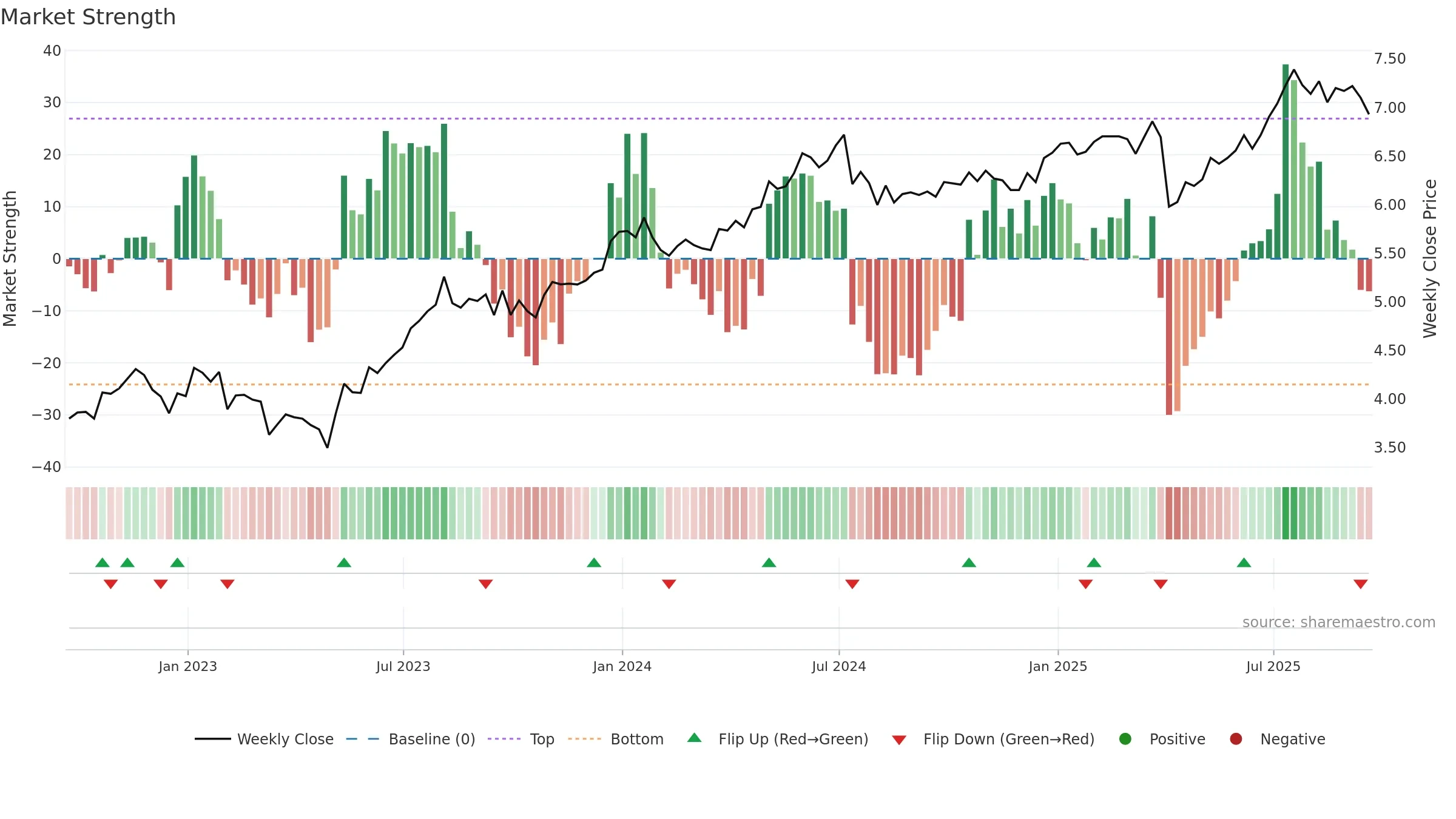This screenshot has width=1456, height=819.
Task: Toggle the Negative legend entry
Action: pos(1277,739)
